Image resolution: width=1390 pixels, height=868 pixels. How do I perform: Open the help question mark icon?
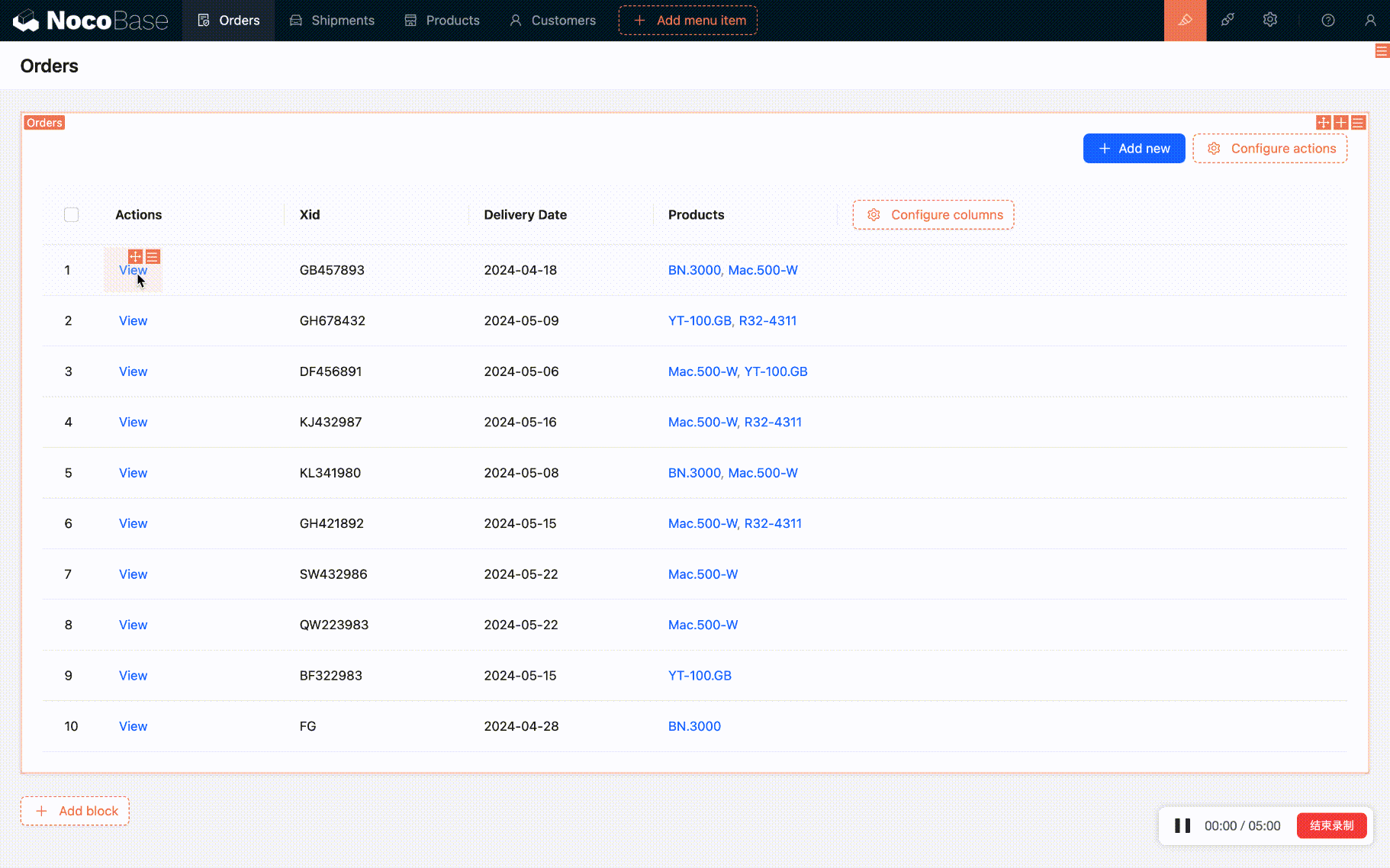coord(1328,21)
